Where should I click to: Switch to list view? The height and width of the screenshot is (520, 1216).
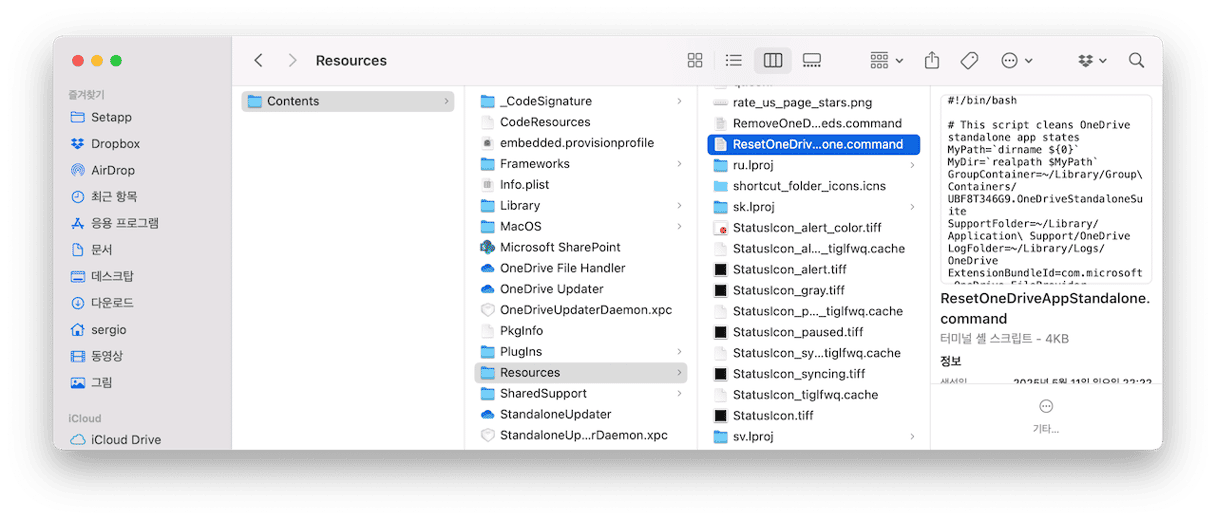734,60
